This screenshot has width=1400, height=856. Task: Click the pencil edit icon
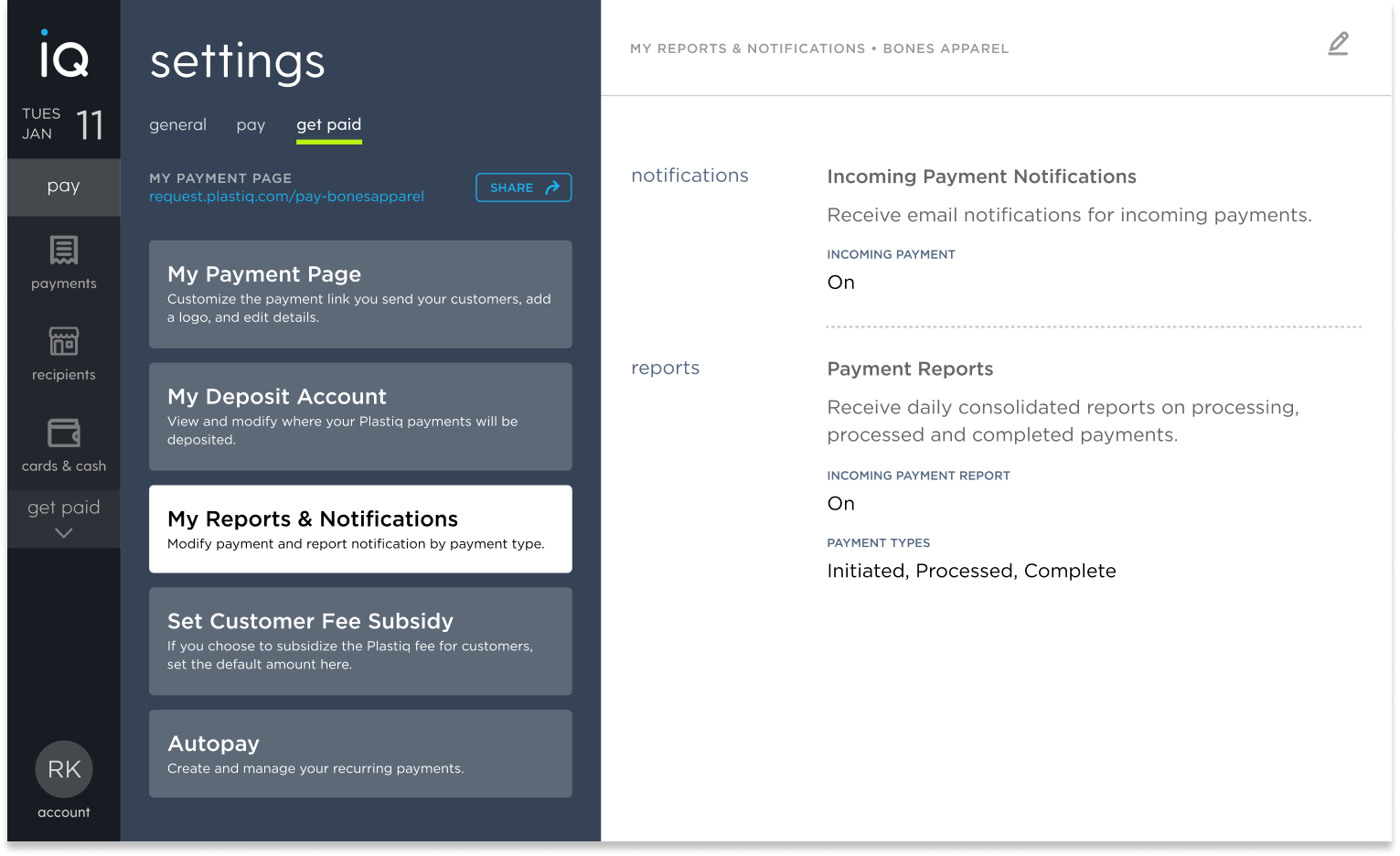1338,44
